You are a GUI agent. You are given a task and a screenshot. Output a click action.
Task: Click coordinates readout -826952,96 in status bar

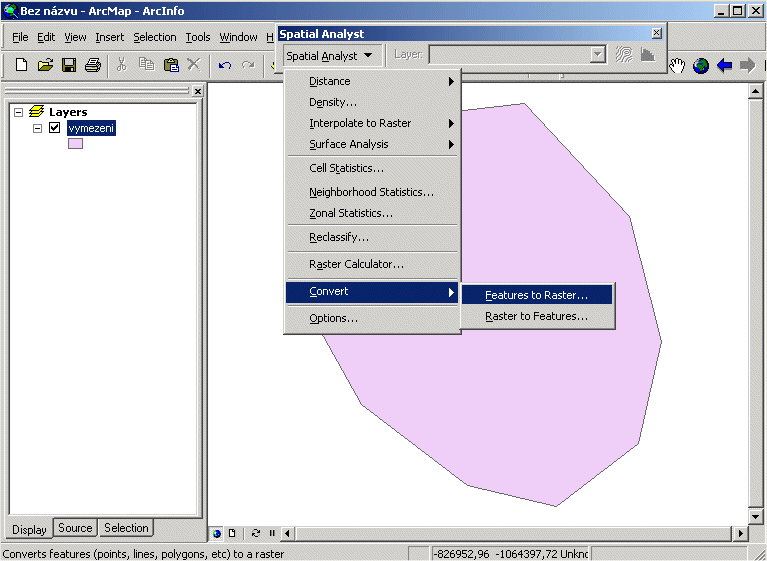coord(462,554)
